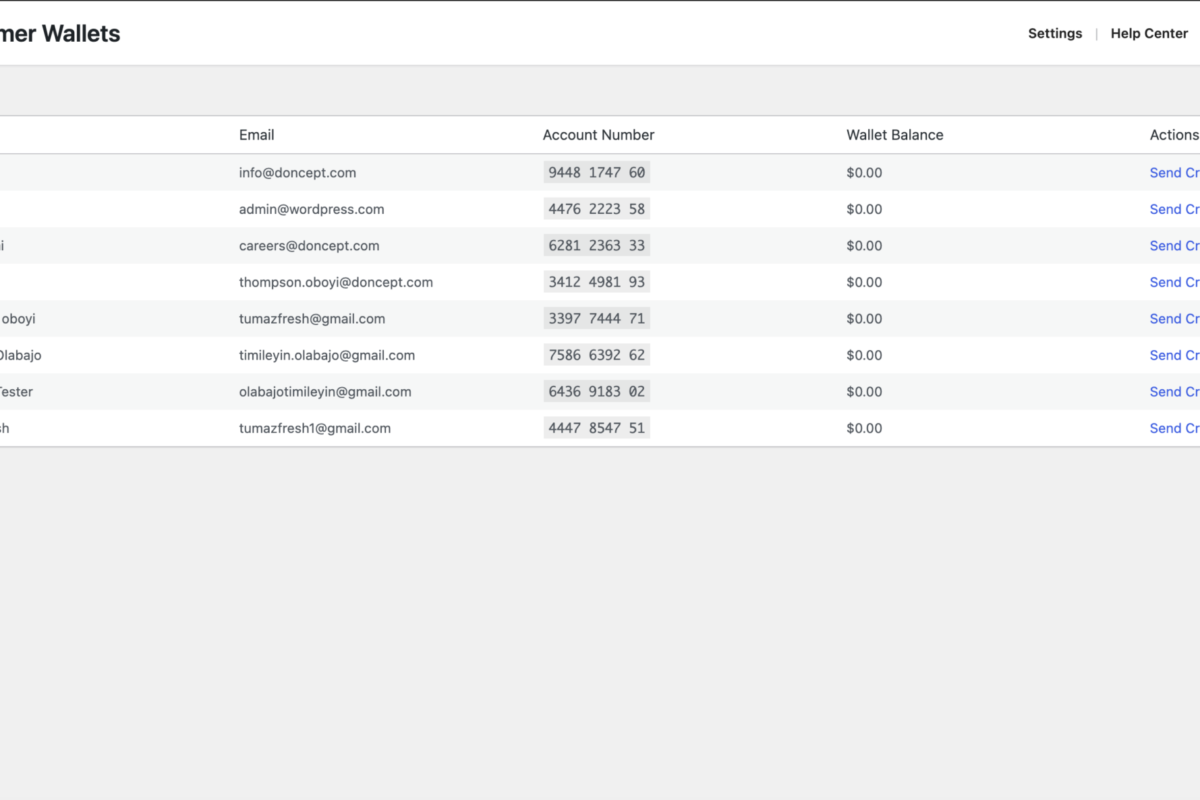Select account number 4476 2223 58
This screenshot has height=800, width=1200.
pos(597,209)
